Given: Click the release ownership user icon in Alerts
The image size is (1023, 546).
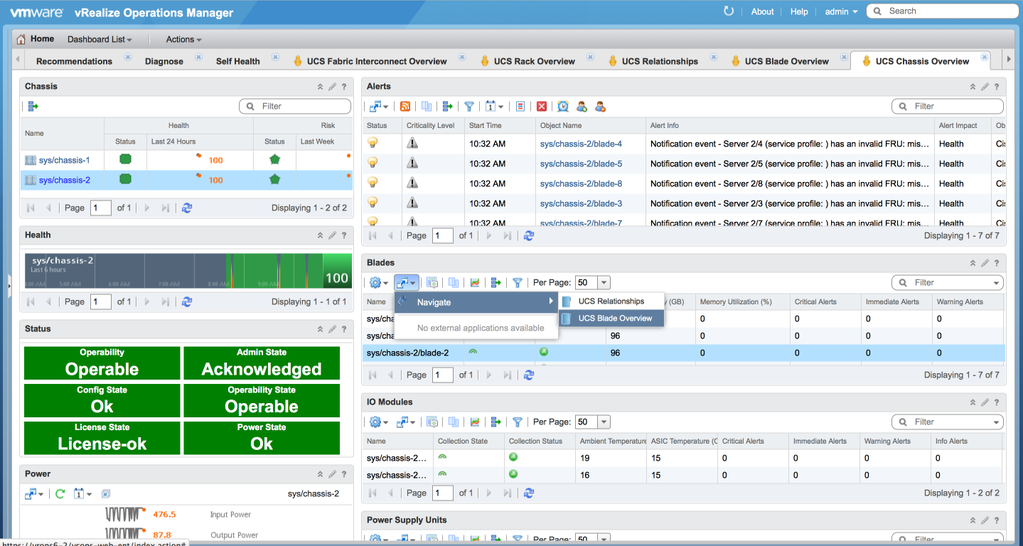Looking at the screenshot, I should [x=600, y=106].
